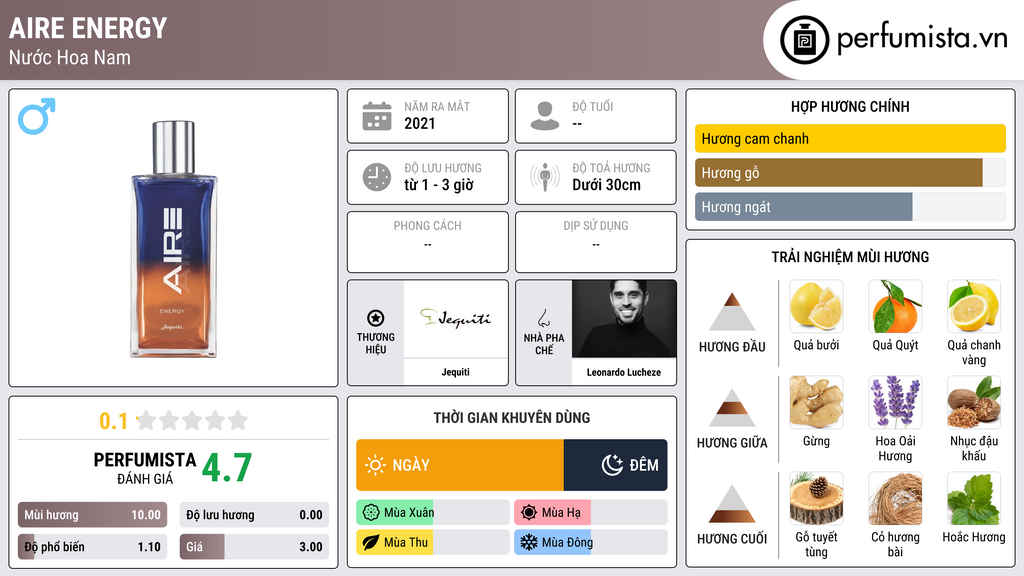
Task: Click the perfume bottle logo icon
Action: (804, 40)
